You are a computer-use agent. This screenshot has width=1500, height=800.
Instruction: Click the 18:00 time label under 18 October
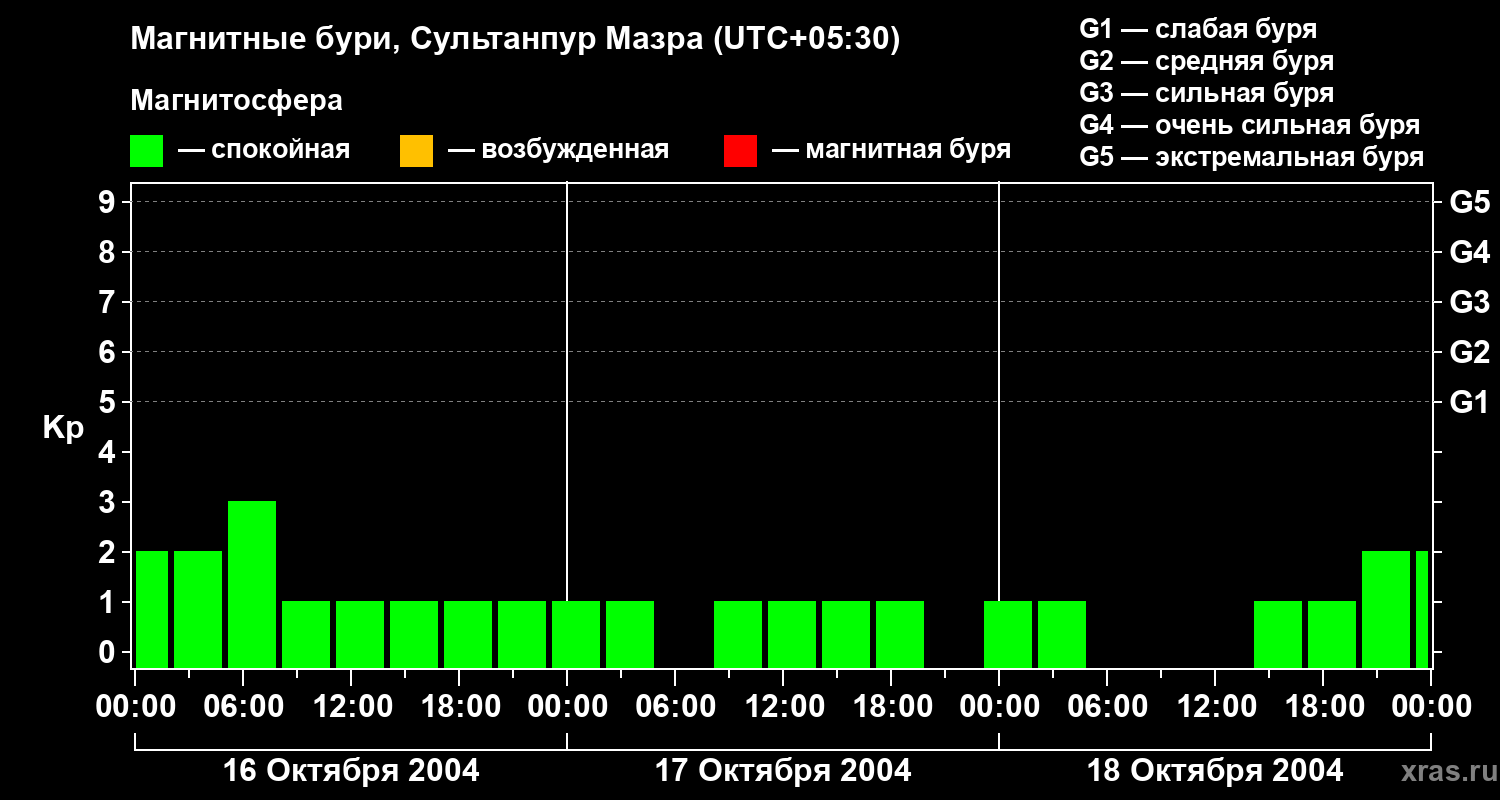[x=1323, y=706]
